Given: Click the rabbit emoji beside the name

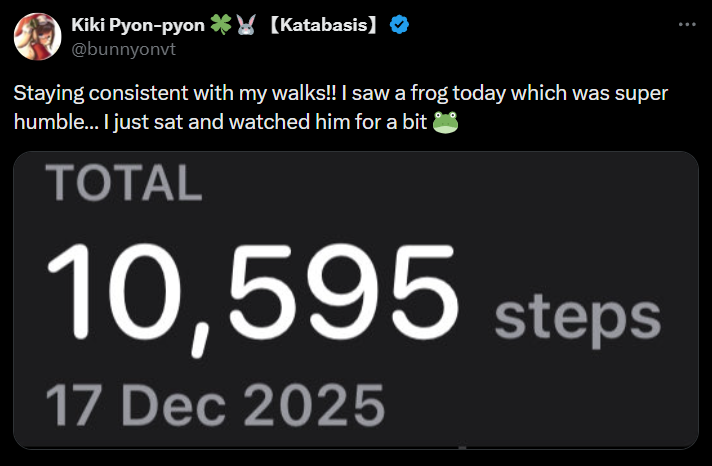Looking at the screenshot, I should pyautogui.click(x=245, y=25).
